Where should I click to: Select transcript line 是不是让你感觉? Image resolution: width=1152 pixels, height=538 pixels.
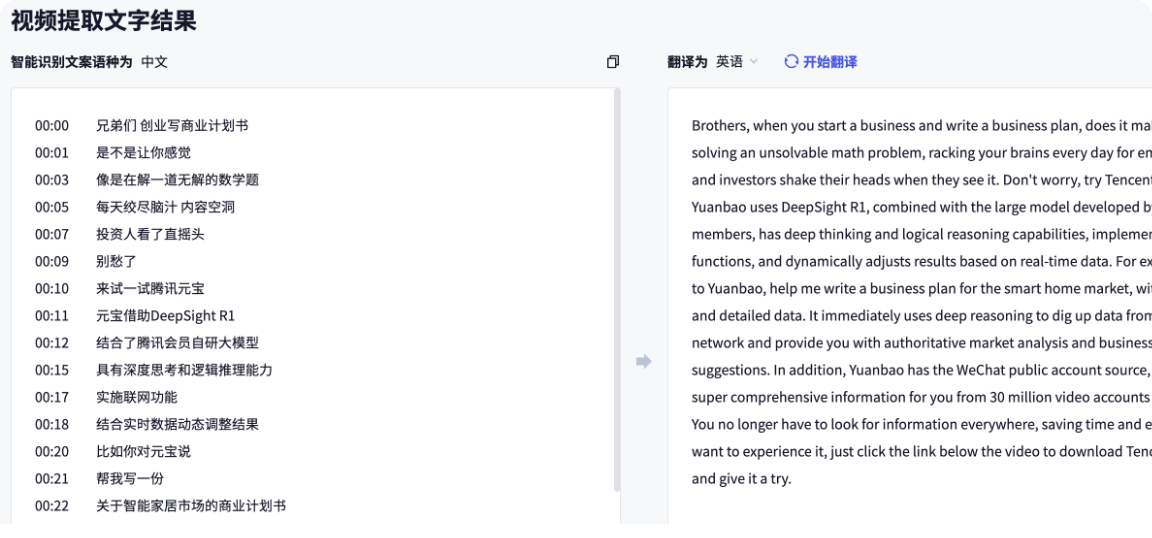(143, 153)
